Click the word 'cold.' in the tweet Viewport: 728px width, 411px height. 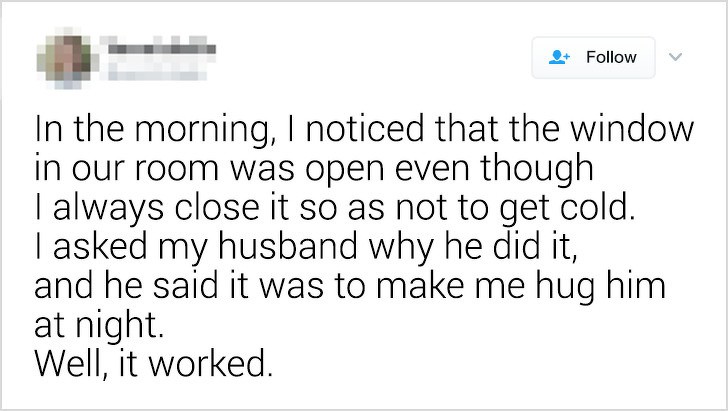[x=598, y=206]
